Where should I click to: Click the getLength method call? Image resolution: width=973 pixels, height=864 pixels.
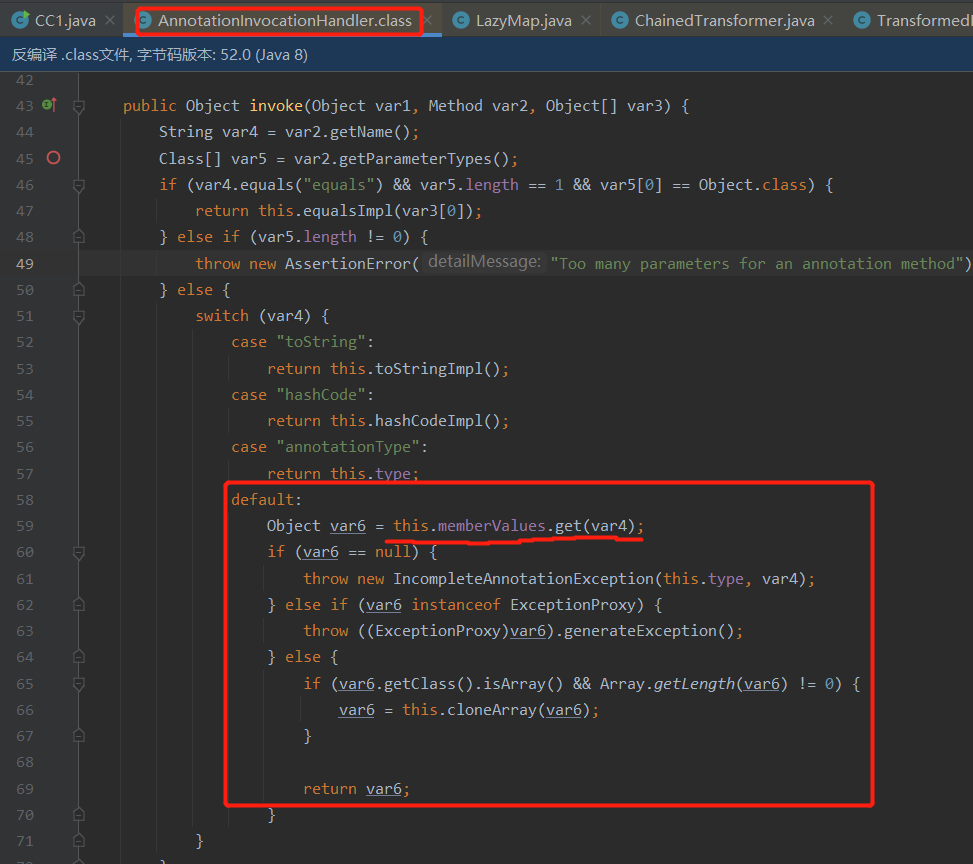[694, 684]
